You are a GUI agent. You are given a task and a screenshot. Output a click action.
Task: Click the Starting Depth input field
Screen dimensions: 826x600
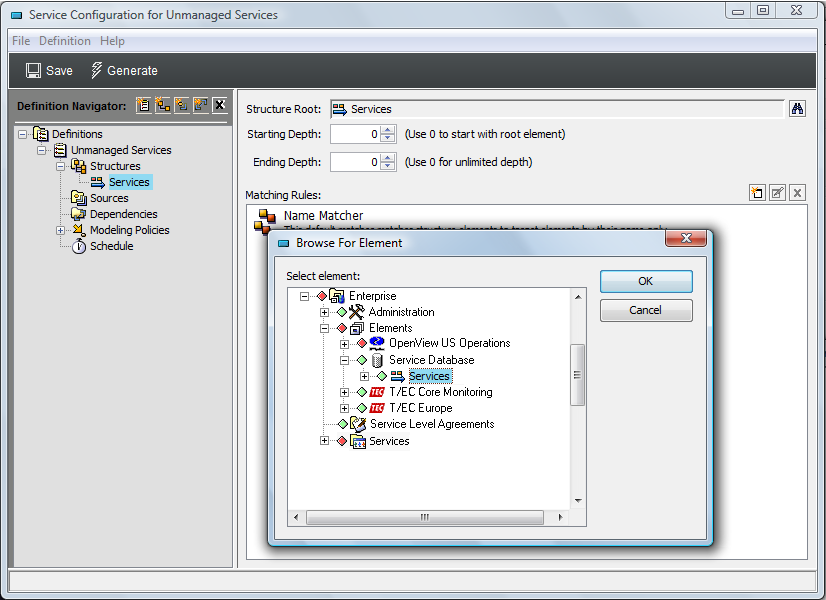(x=355, y=134)
